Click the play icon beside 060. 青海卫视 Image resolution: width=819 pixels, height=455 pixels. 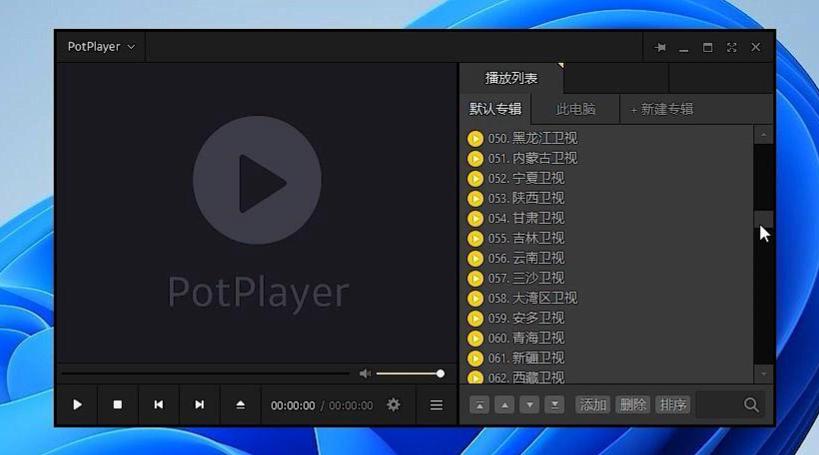(x=475, y=339)
